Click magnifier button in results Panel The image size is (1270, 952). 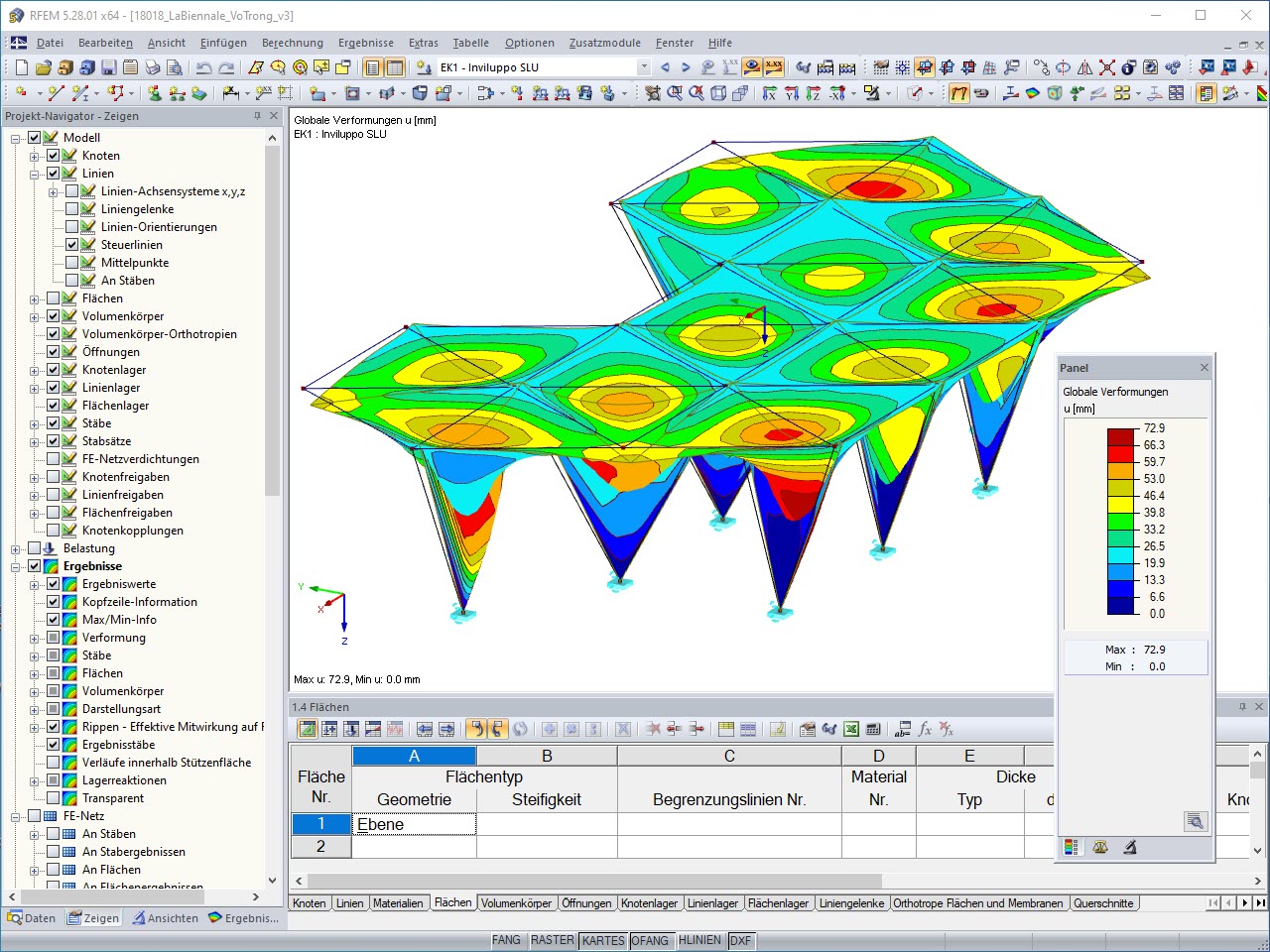coord(1196,821)
